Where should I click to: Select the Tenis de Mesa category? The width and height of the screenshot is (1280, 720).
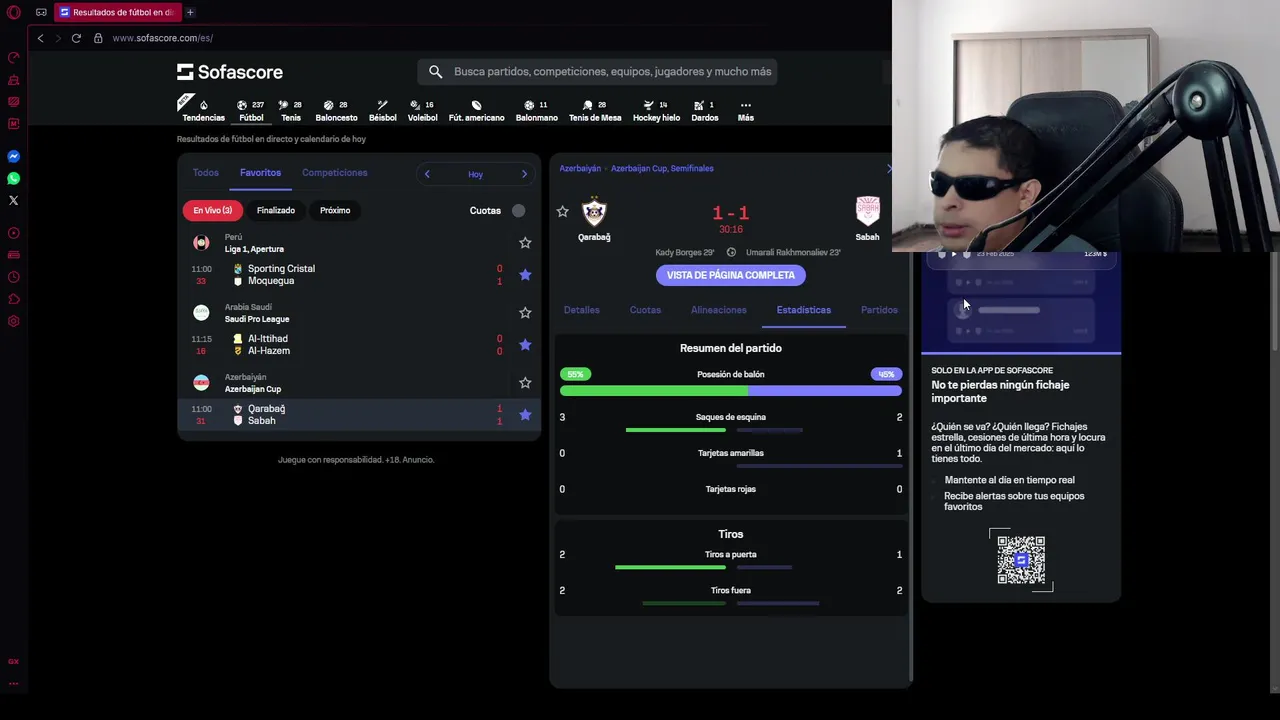(595, 111)
